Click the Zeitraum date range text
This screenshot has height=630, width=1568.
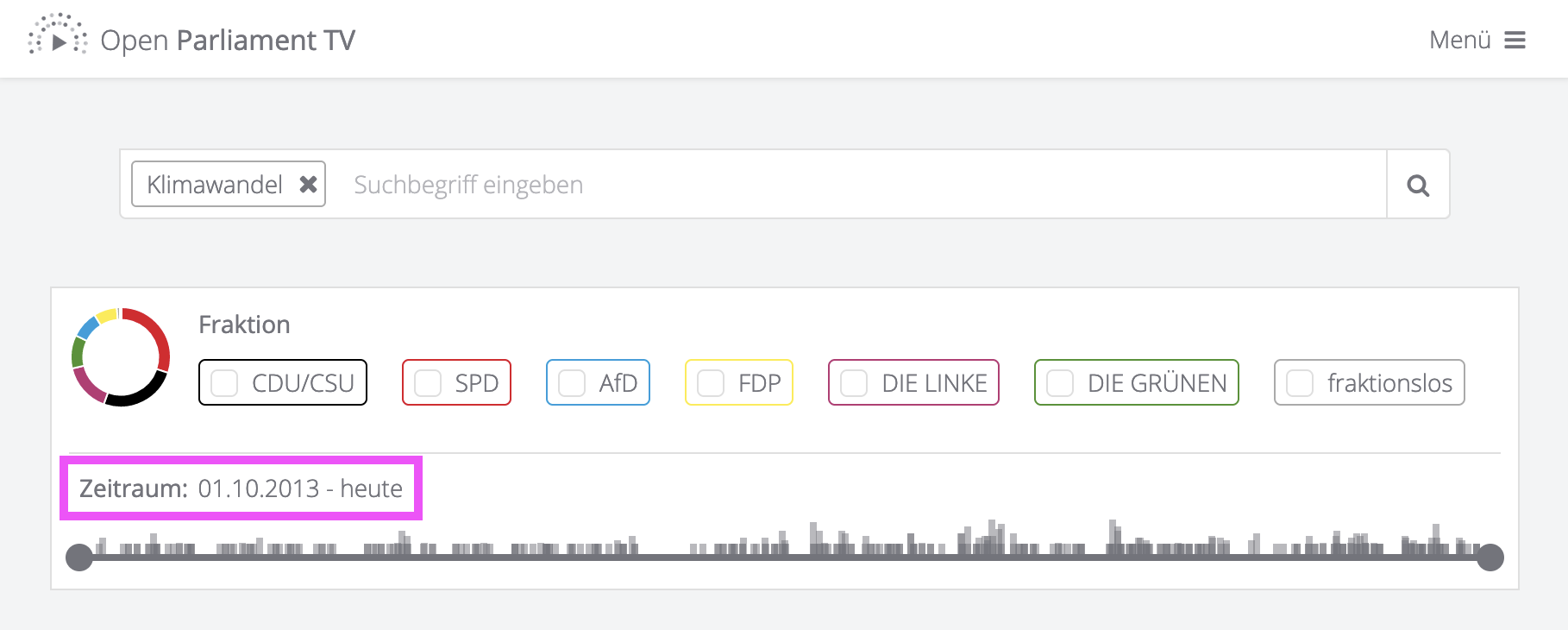pyautogui.click(x=241, y=488)
